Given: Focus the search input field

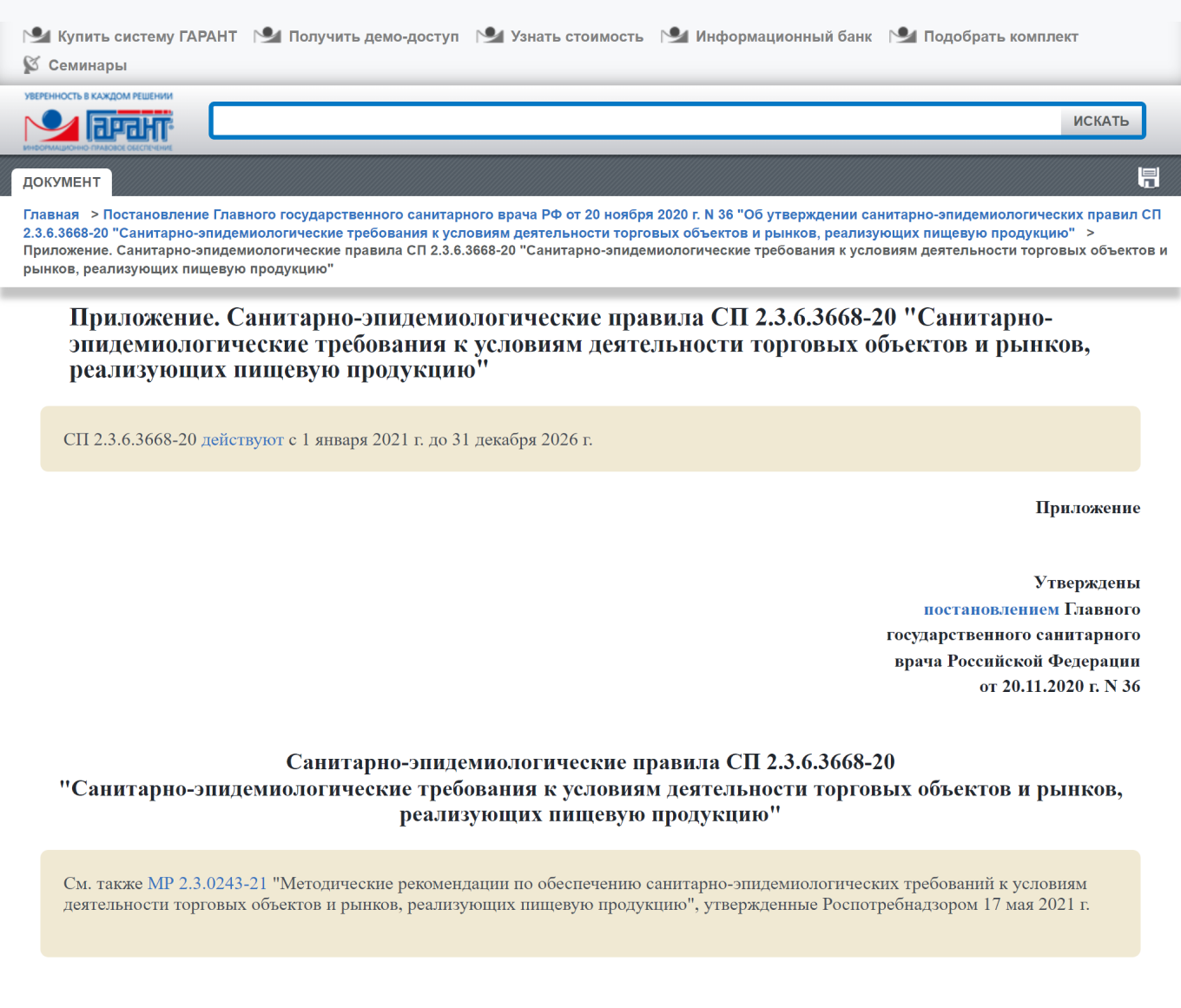Looking at the screenshot, I should (637, 121).
